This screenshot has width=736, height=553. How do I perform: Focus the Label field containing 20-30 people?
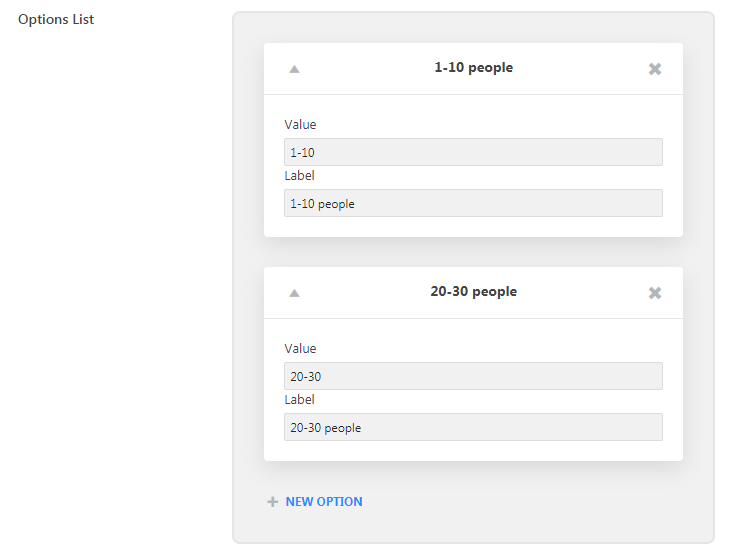(473, 427)
